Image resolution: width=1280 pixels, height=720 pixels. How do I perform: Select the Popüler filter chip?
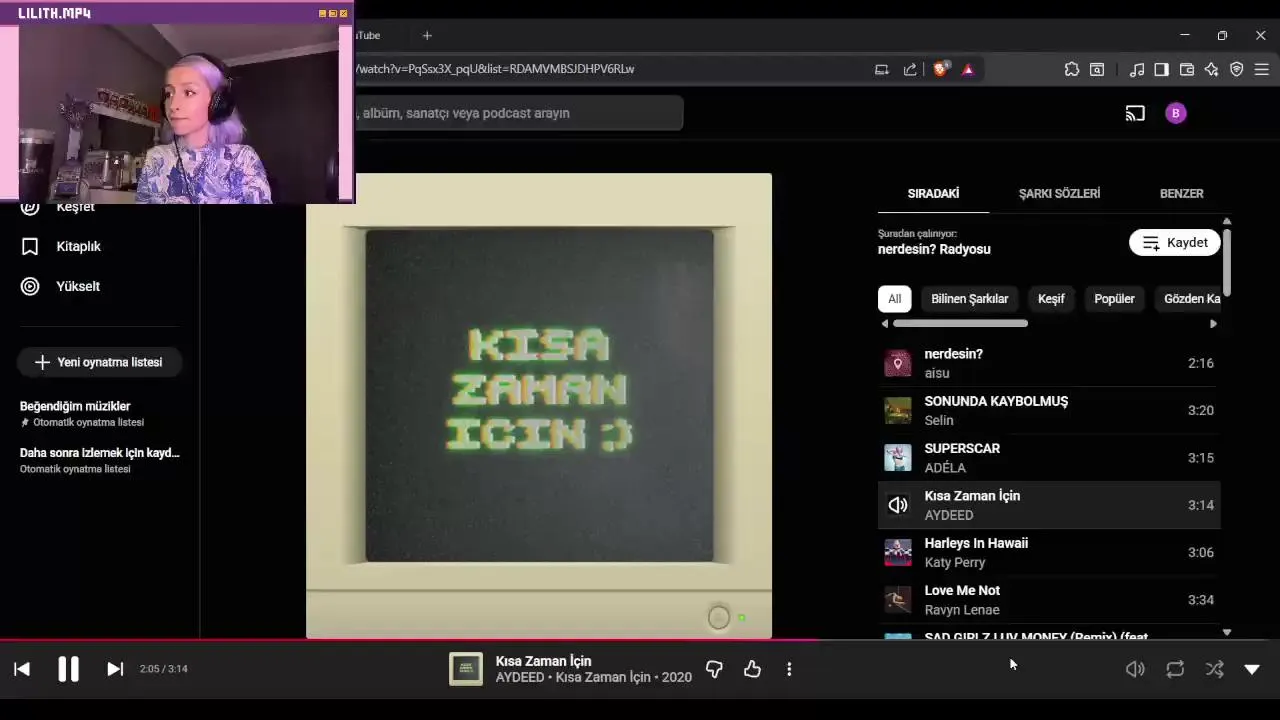1114,299
